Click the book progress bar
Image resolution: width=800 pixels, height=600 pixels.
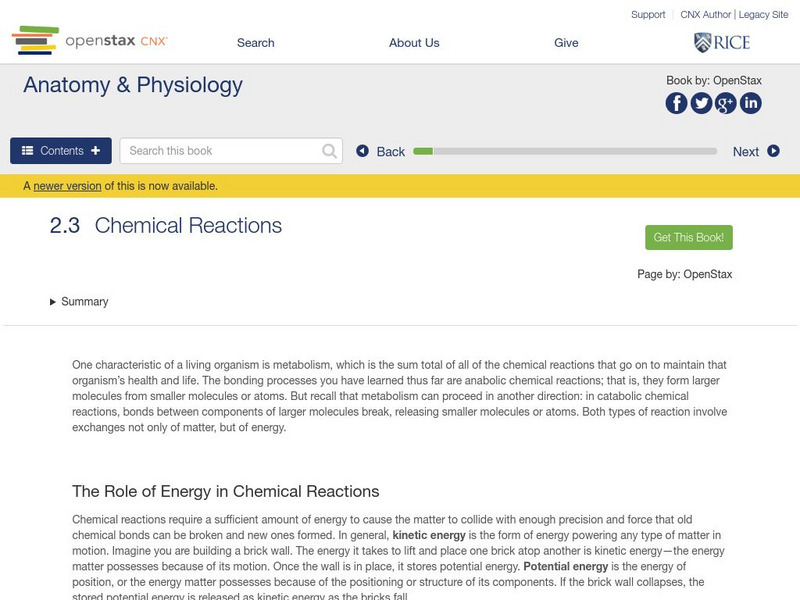(565, 151)
